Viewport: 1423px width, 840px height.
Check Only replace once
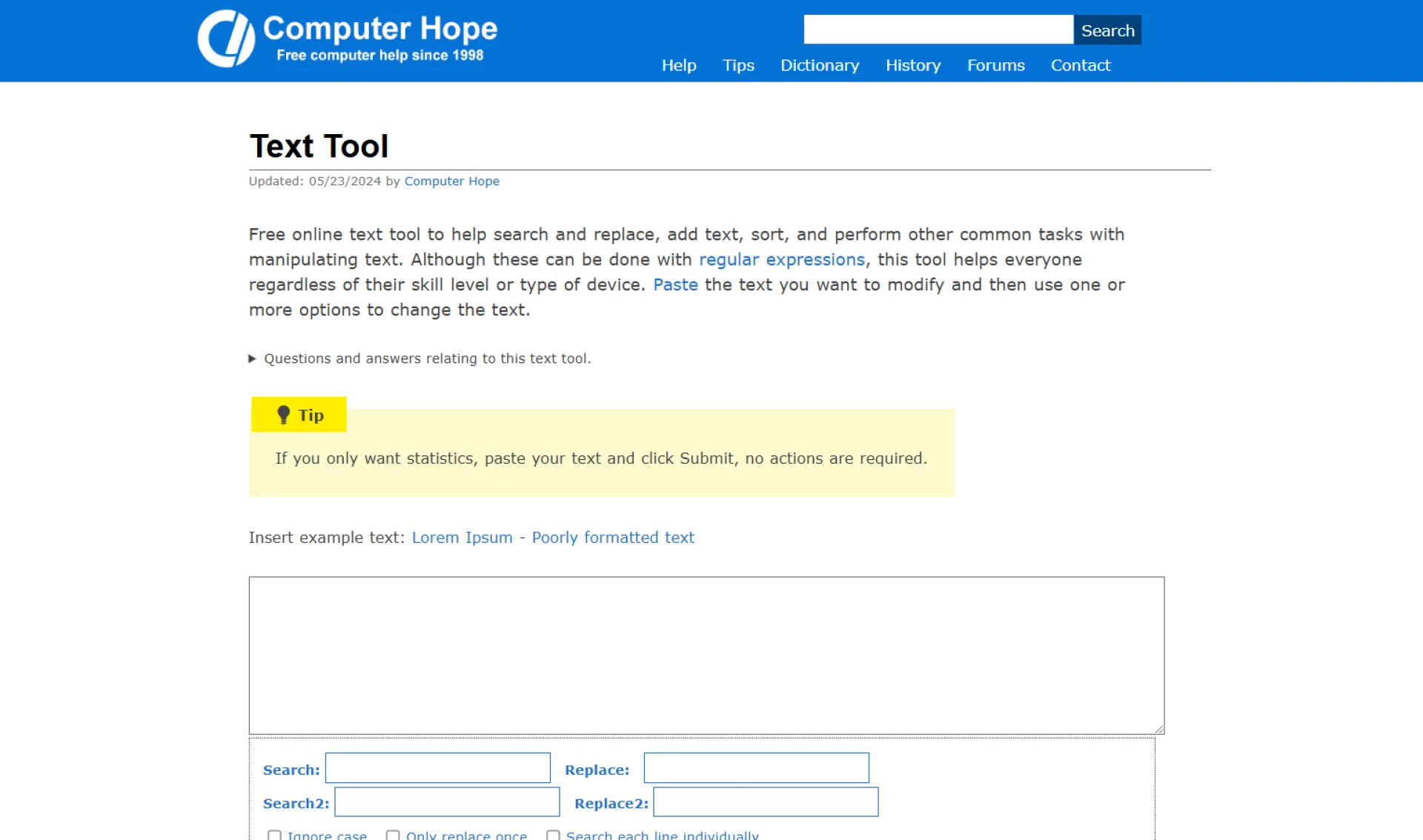(393, 835)
